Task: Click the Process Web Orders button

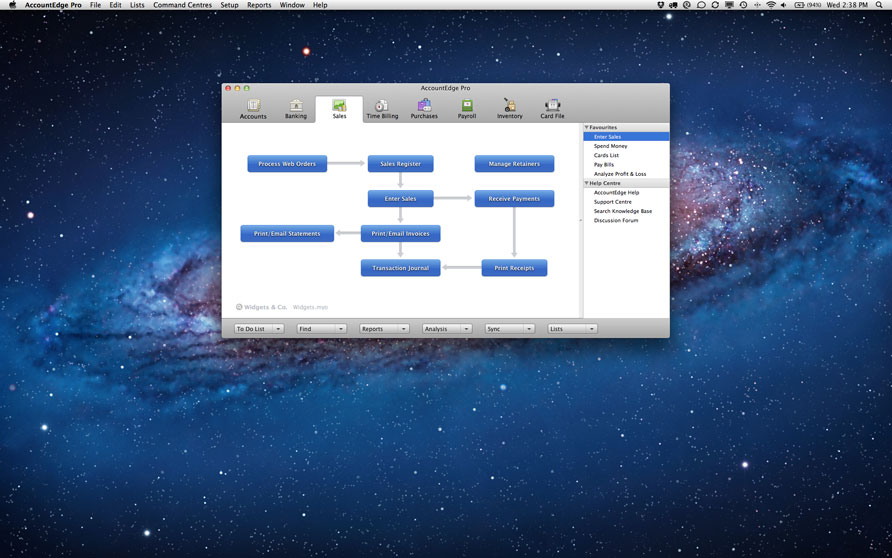Action: click(x=287, y=164)
